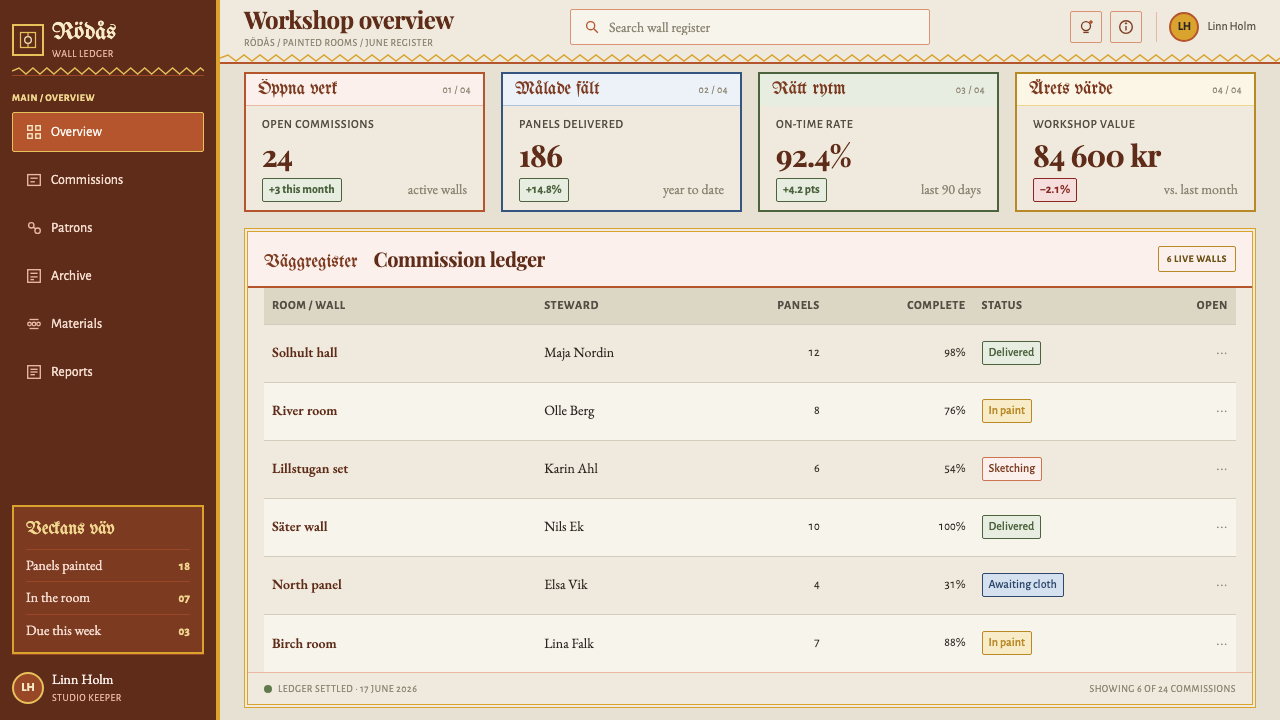Select the Solhult hall row name
1280x720 pixels.
coord(305,353)
